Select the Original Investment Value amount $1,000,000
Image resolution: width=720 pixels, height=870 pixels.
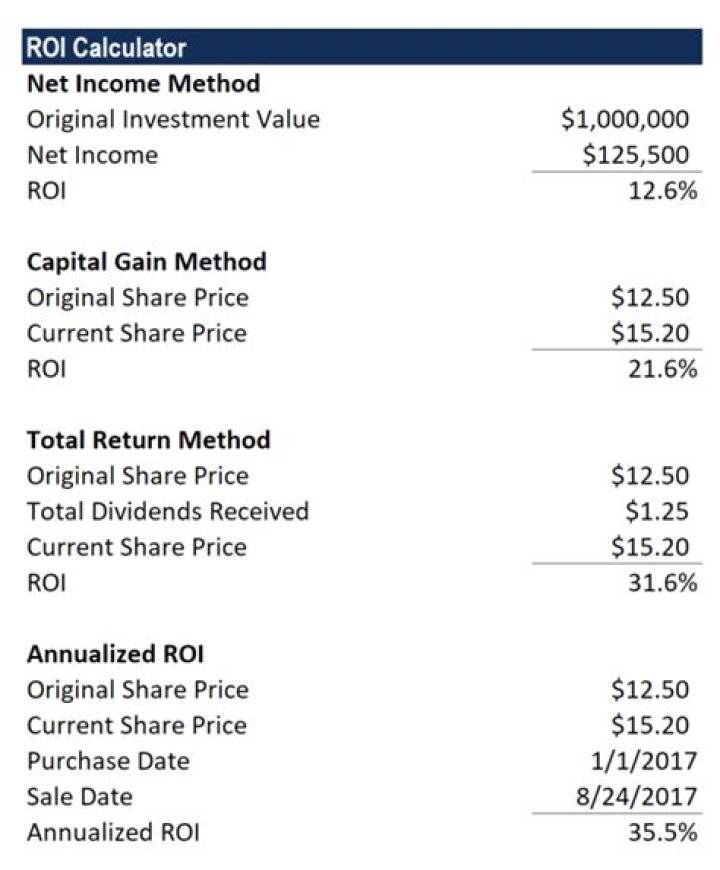tap(625, 119)
